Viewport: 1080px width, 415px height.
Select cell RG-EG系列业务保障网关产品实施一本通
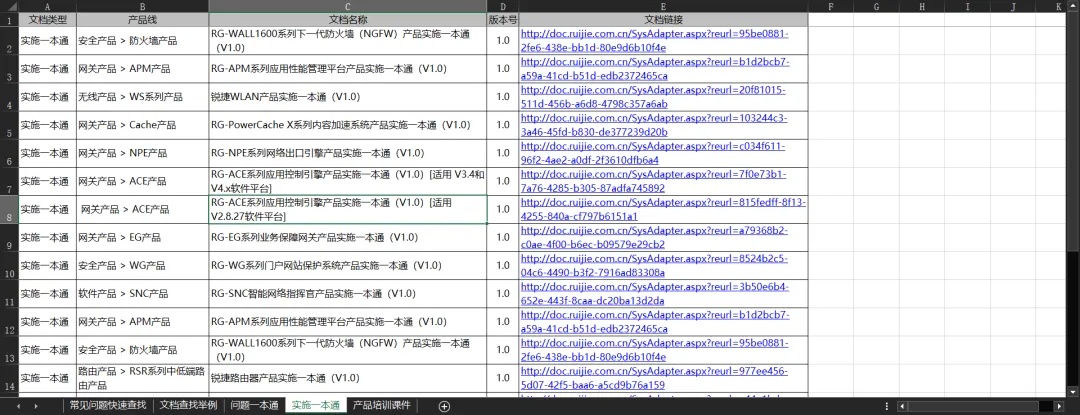[348, 237]
